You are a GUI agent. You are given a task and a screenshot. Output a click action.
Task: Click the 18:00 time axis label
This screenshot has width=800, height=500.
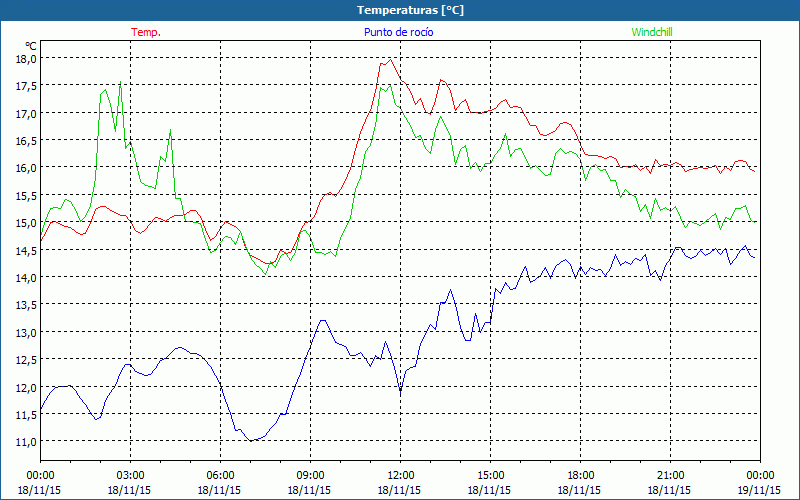580,476
